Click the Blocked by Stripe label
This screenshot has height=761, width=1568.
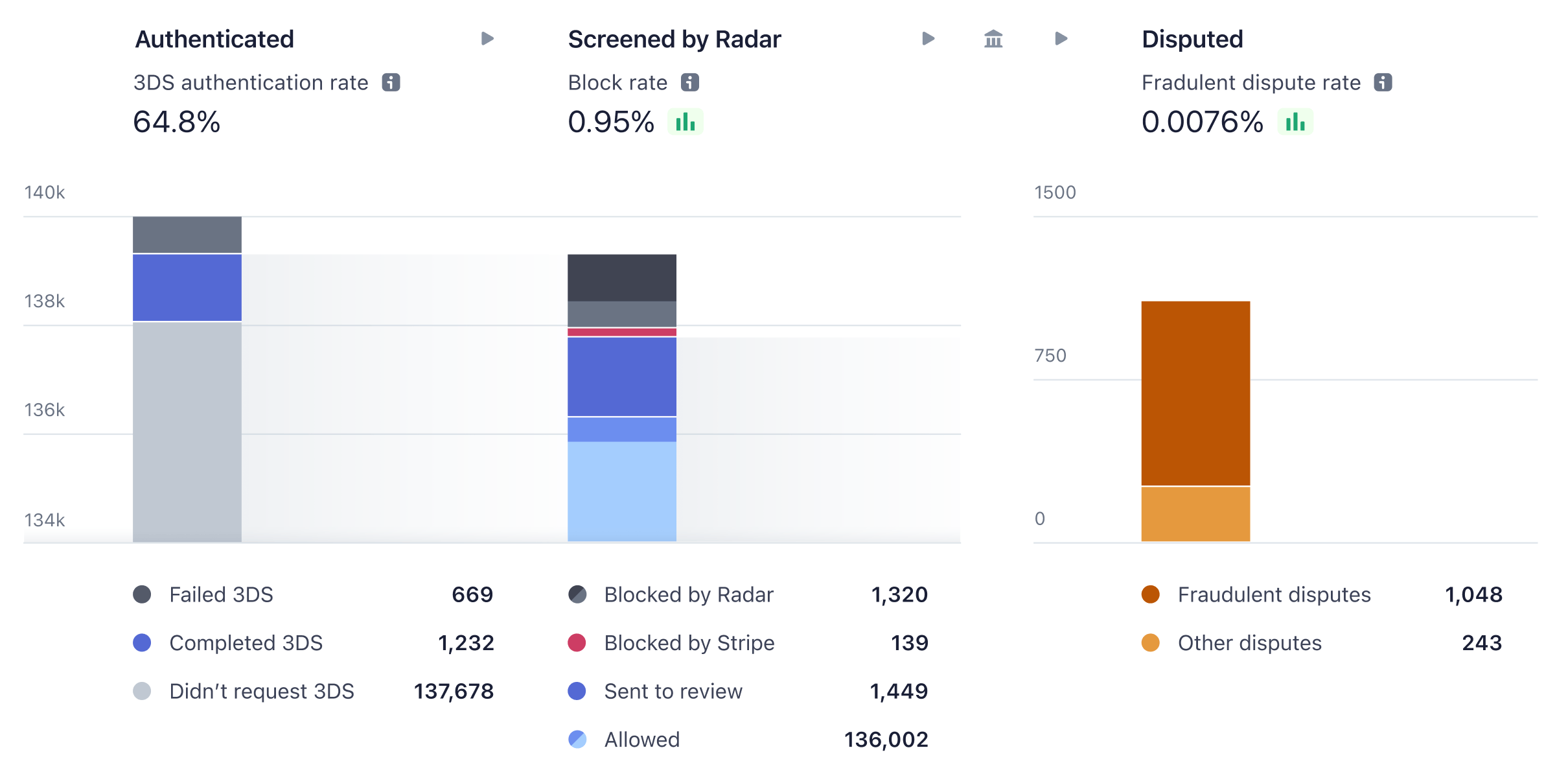[689, 643]
